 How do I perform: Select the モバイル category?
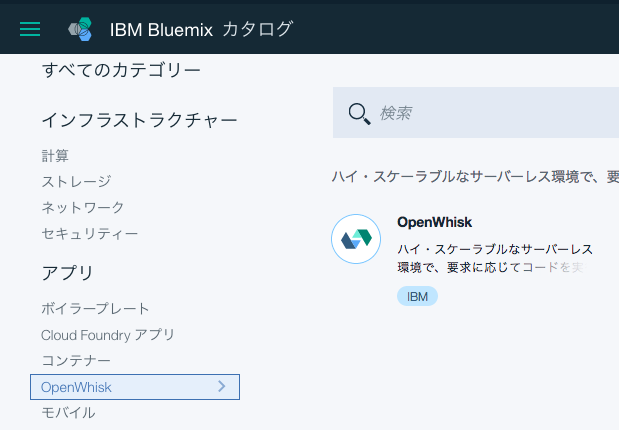click(x=68, y=413)
